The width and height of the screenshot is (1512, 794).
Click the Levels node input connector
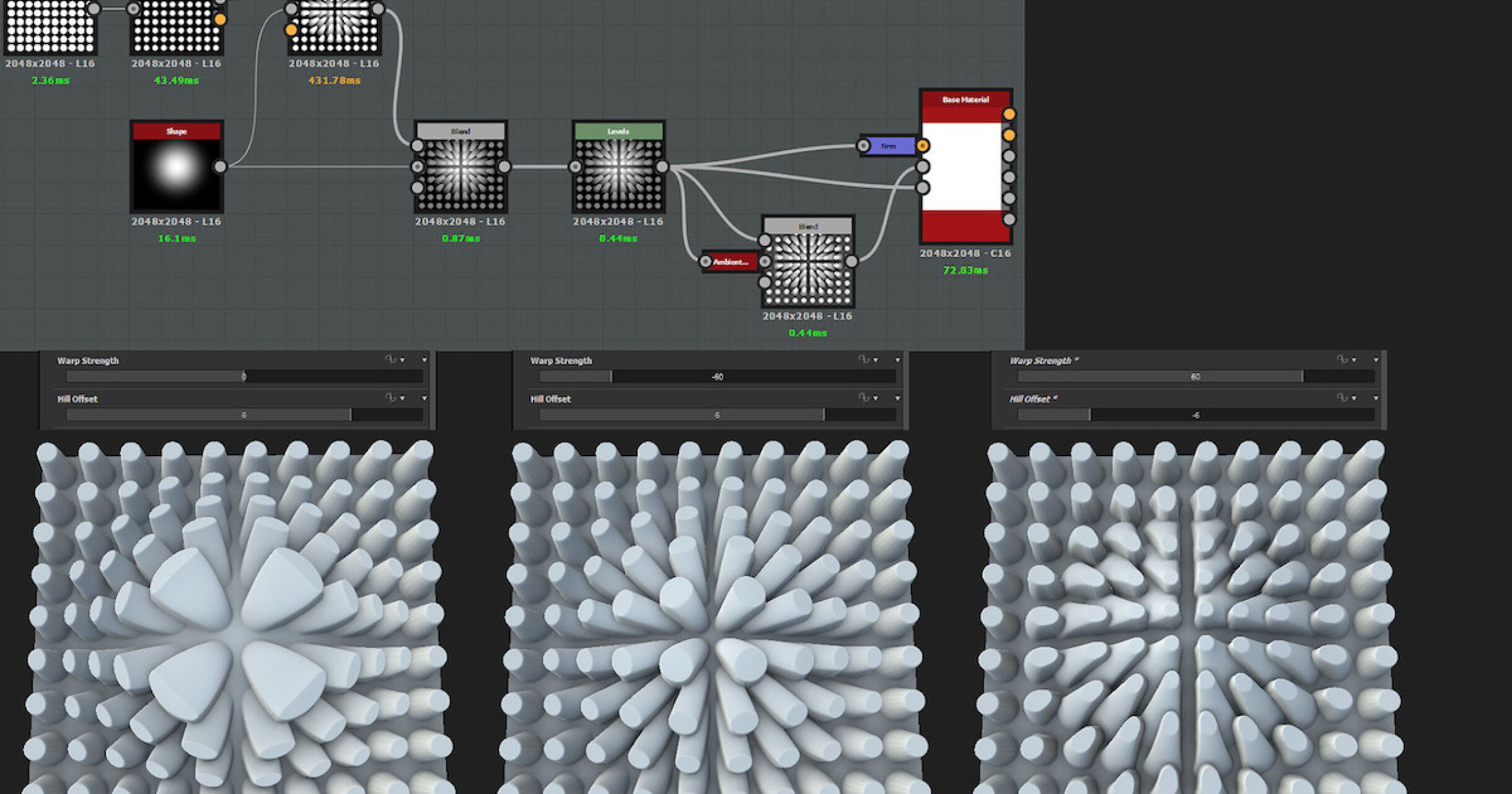pyautogui.click(x=575, y=166)
